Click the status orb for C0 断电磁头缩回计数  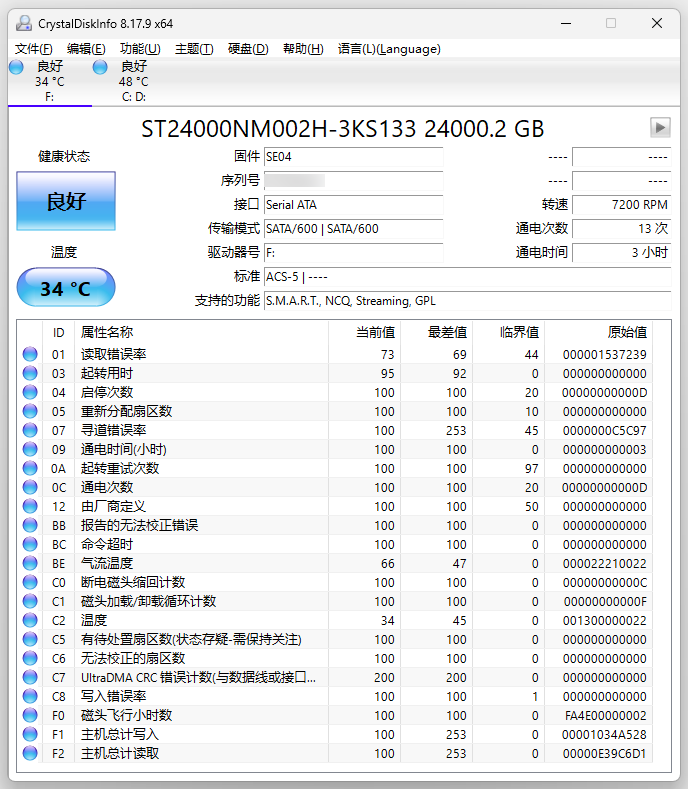tap(30, 582)
